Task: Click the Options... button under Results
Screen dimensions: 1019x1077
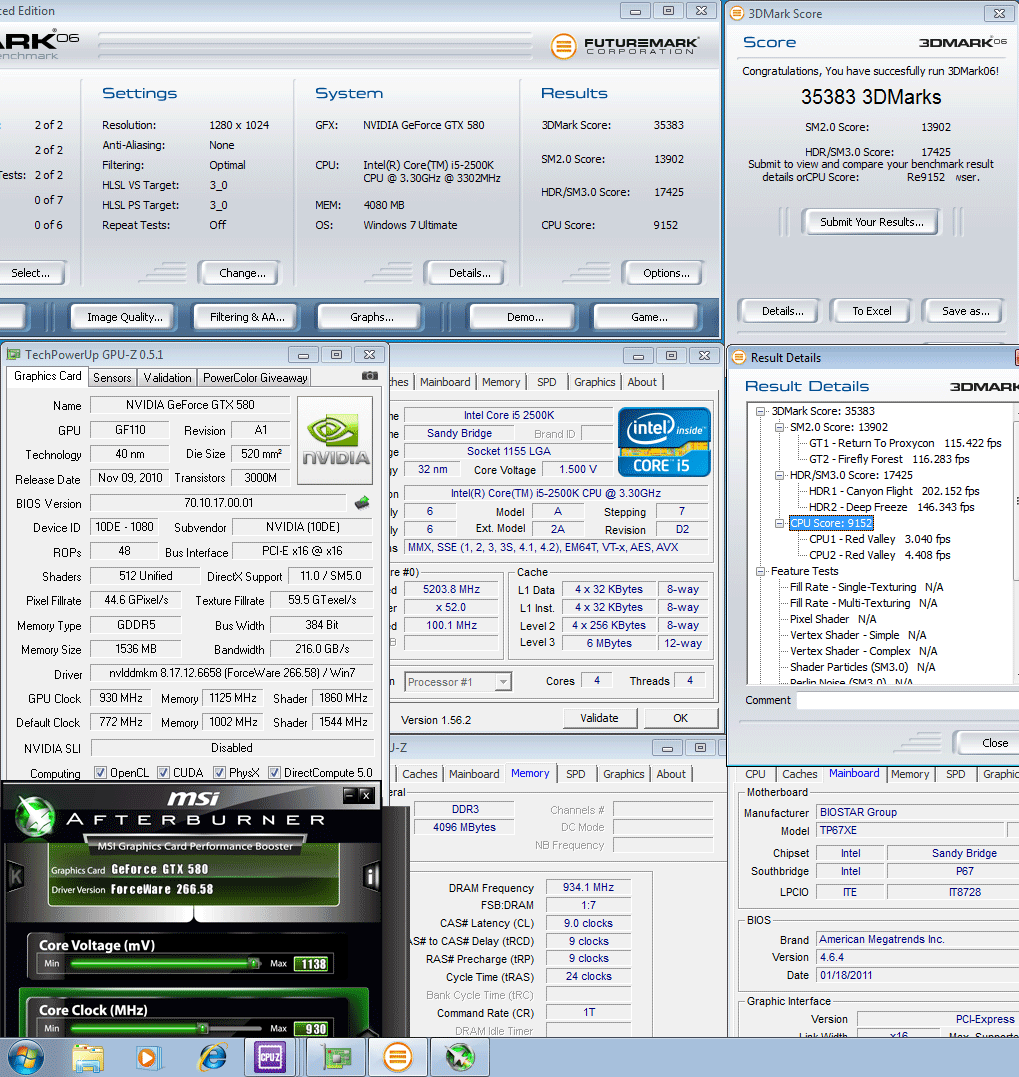Action: tap(665, 273)
